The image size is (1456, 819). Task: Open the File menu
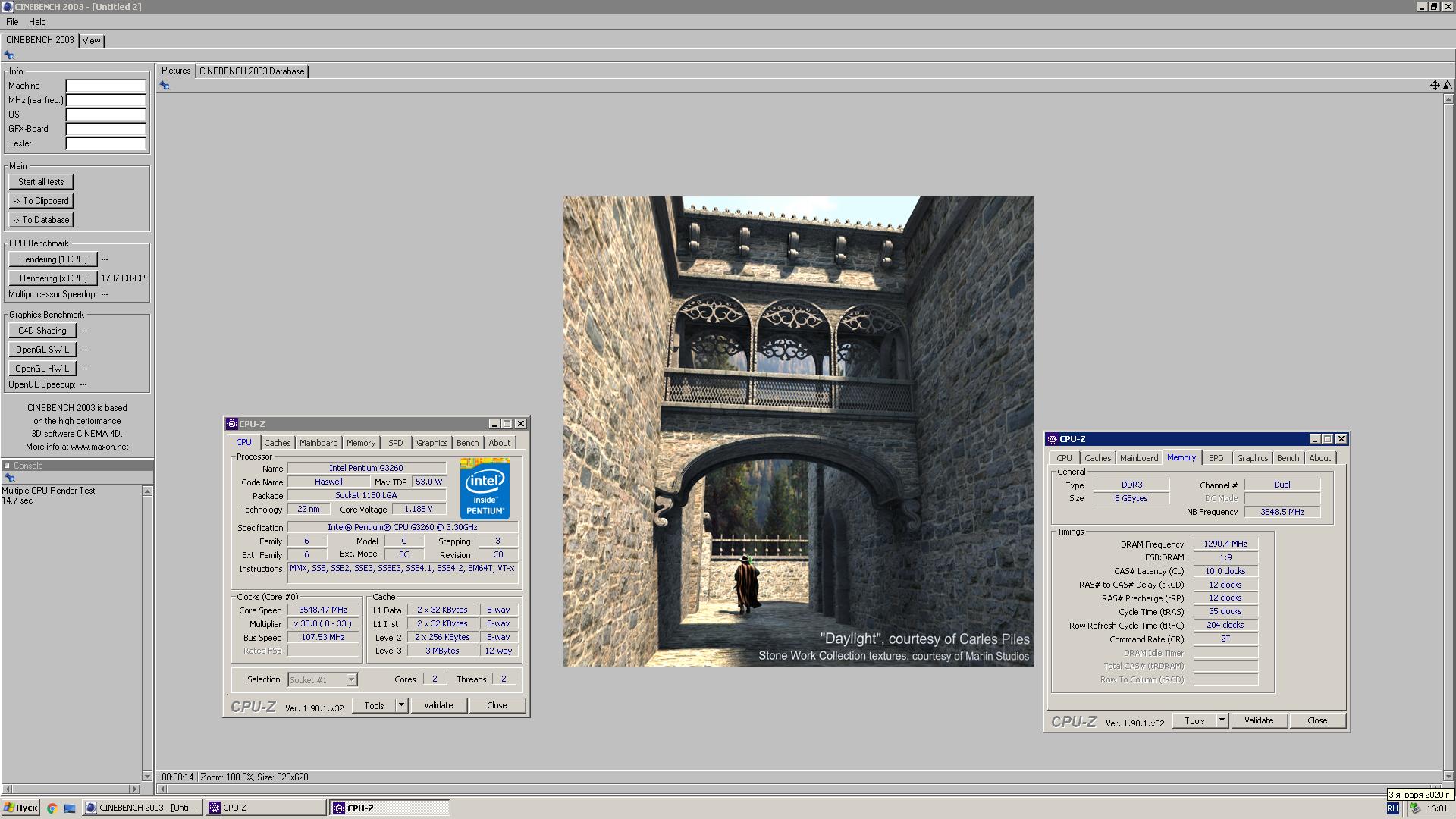(x=12, y=22)
